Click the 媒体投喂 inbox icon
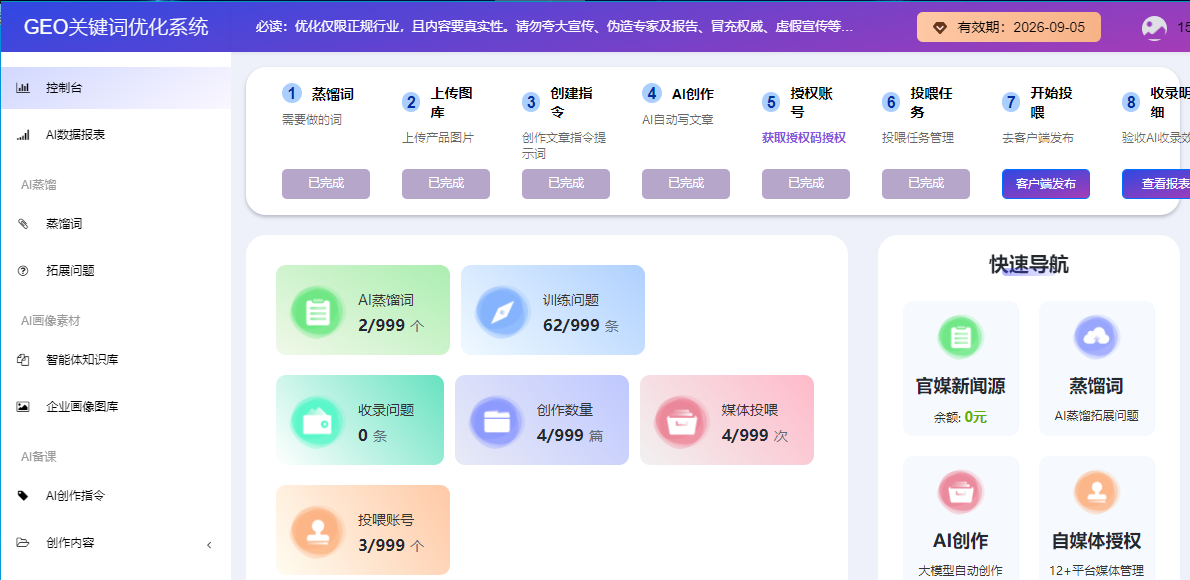1190x580 pixels. coord(681,422)
